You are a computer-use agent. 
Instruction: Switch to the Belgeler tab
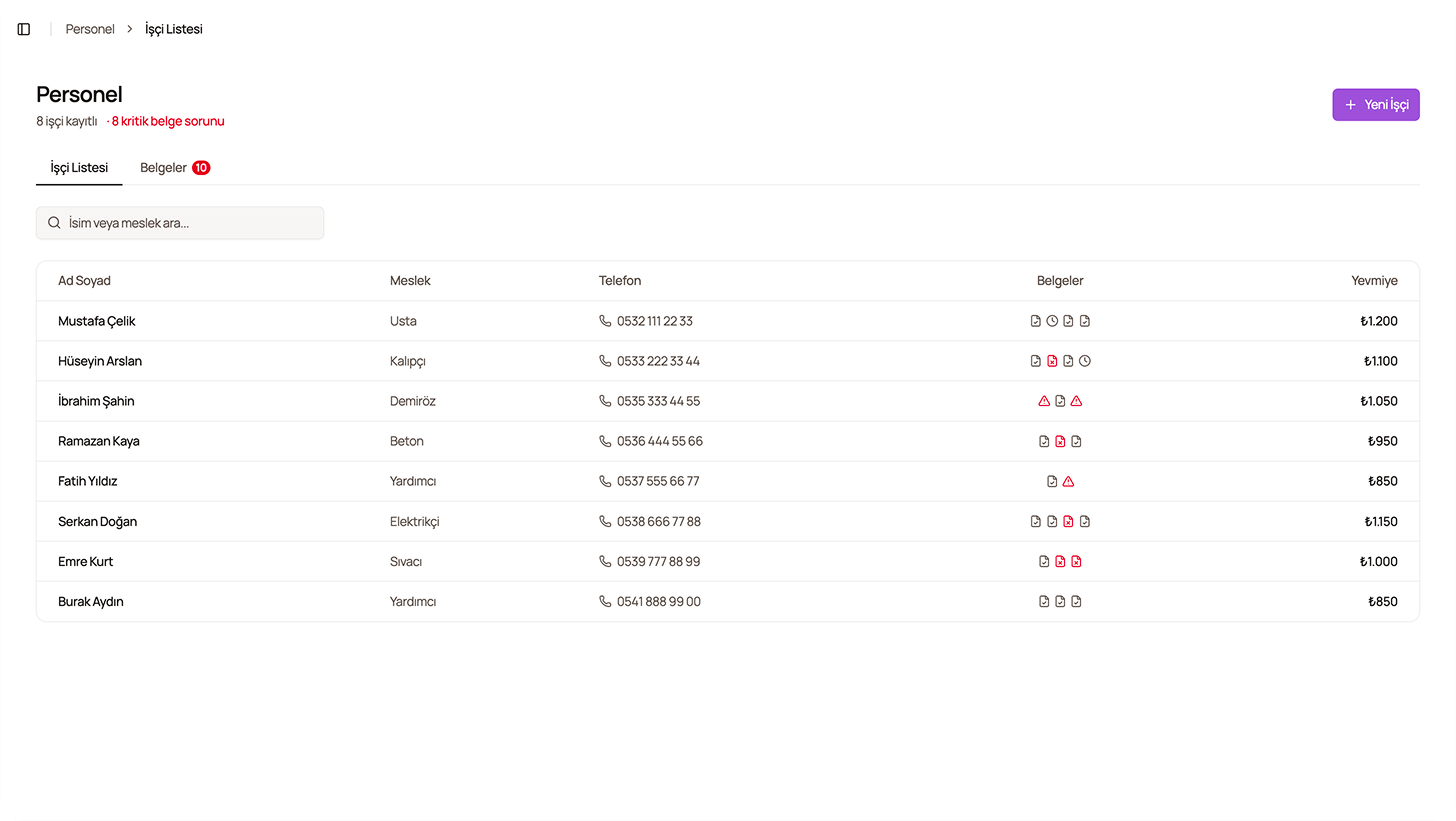click(x=175, y=168)
